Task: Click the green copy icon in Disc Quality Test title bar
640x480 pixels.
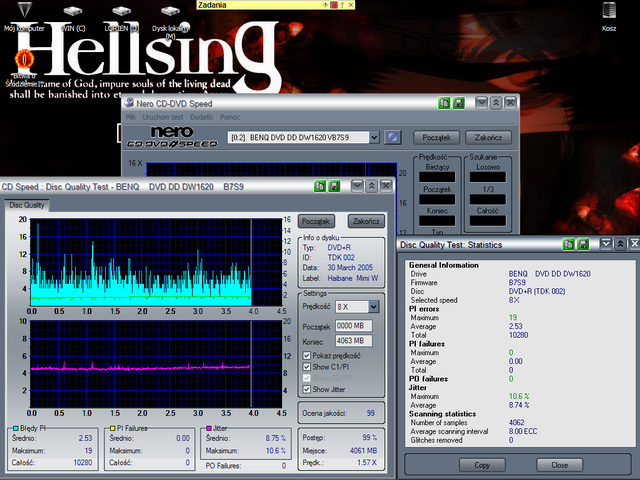Action: tap(320, 187)
